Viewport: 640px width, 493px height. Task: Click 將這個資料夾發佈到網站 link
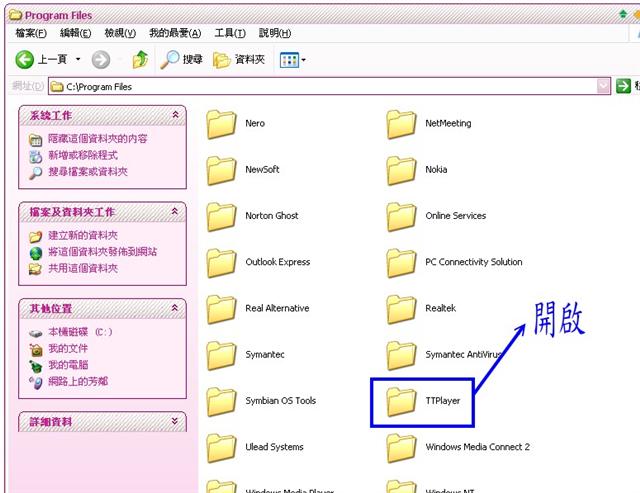[102, 252]
